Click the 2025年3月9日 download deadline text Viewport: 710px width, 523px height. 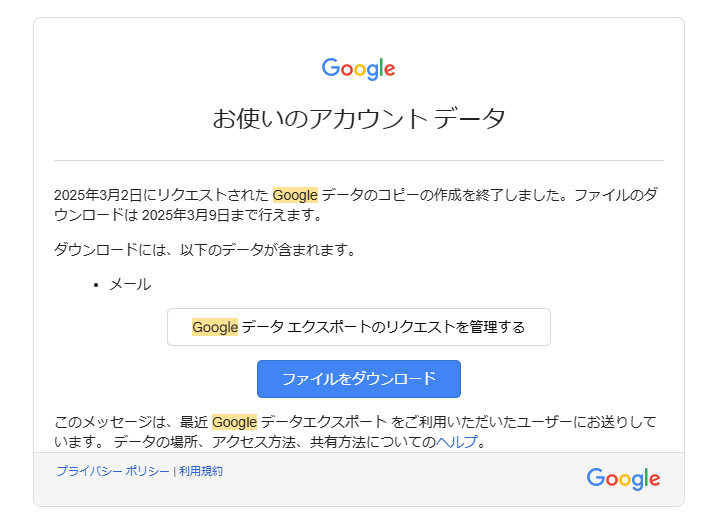(186, 215)
